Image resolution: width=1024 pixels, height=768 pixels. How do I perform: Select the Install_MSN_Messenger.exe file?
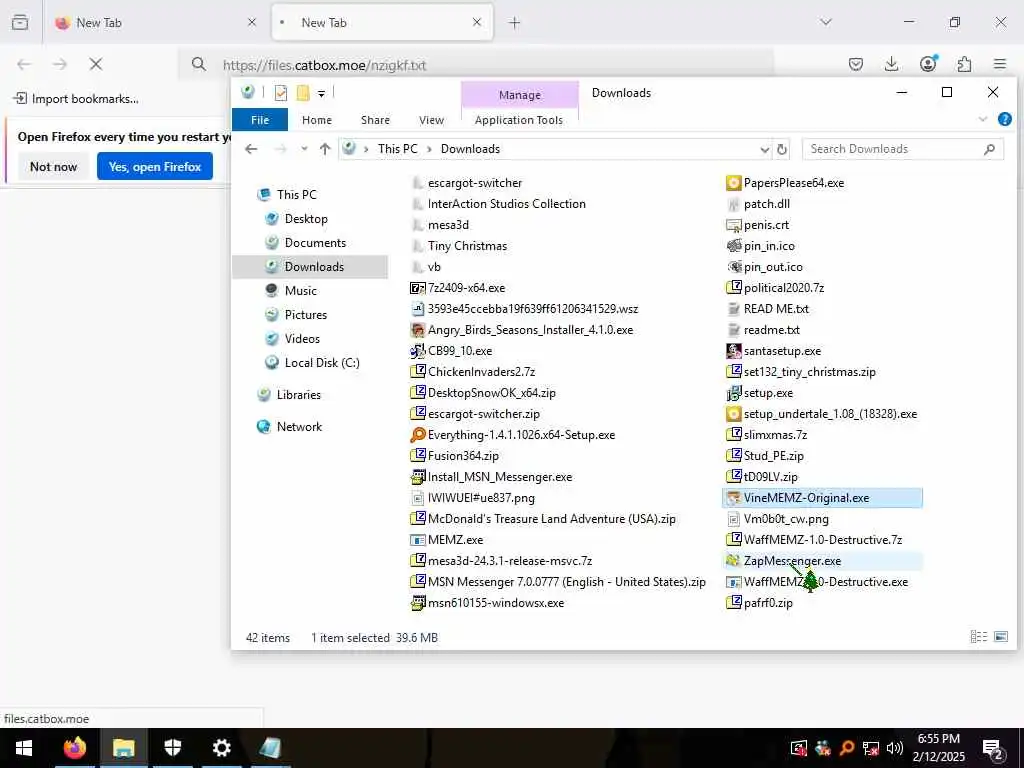click(x=491, y=477)
